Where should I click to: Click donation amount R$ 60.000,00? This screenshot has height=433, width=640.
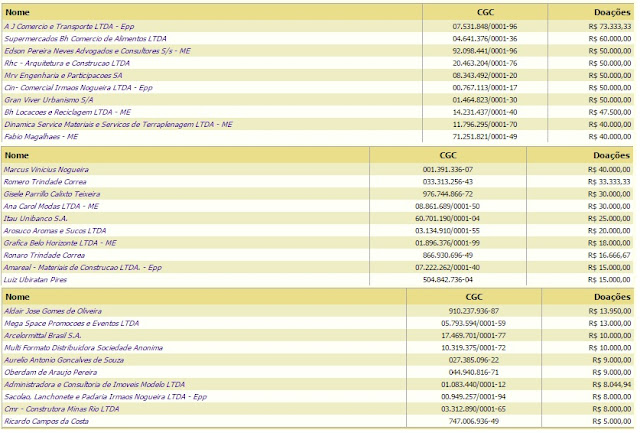[610, 39]
